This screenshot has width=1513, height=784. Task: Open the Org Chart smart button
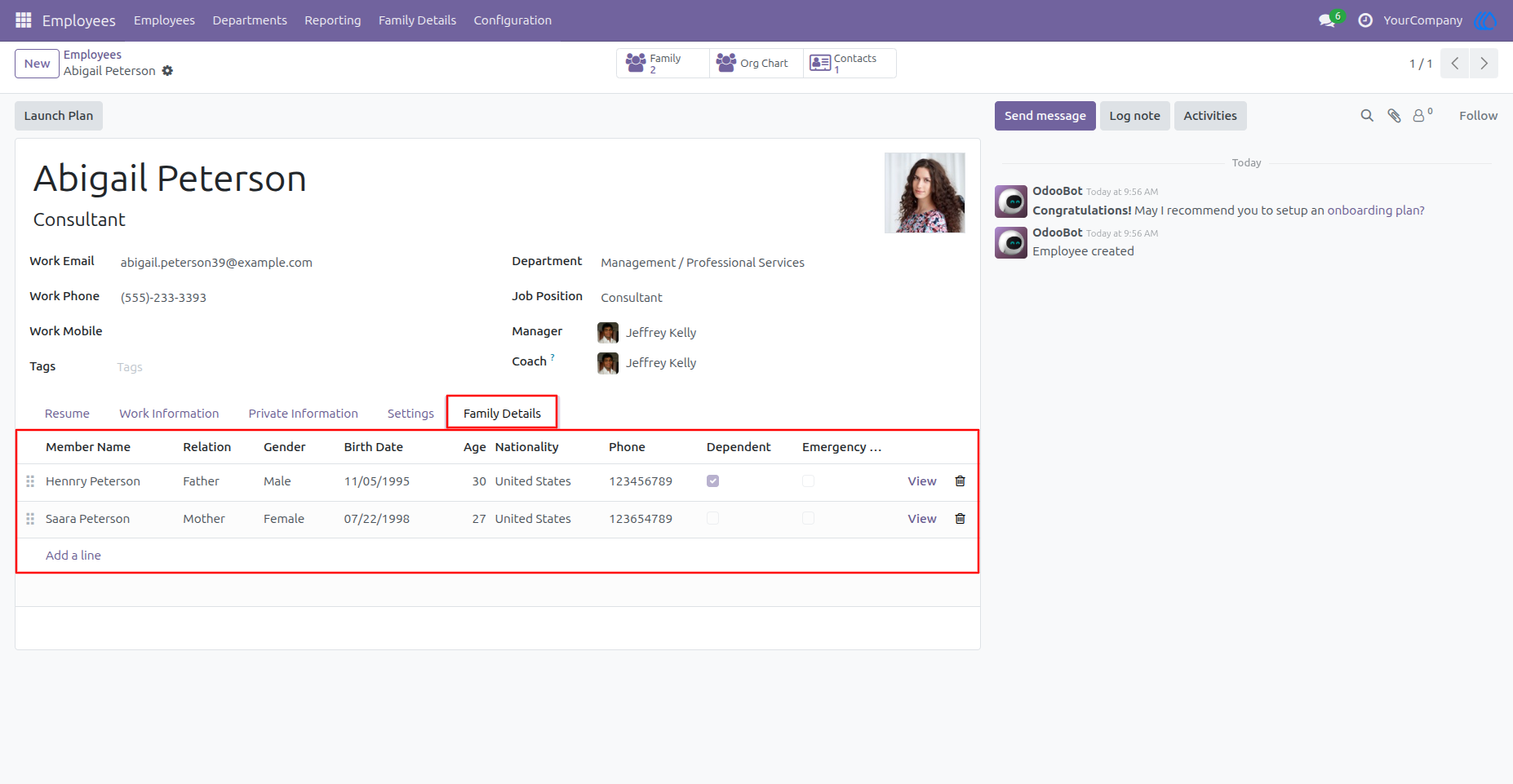click(x=756, y=63)
